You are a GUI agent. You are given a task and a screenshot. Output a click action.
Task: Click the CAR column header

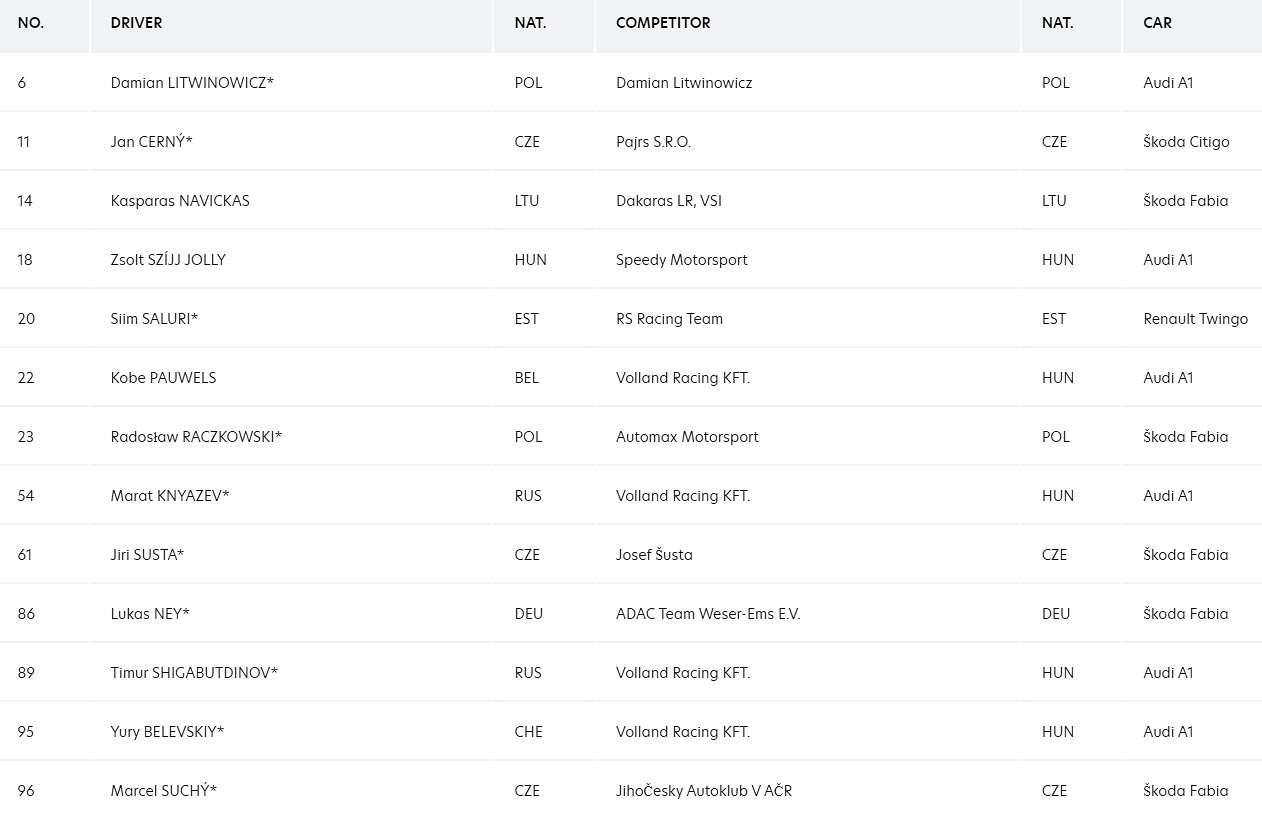pyautogui.click(x=1157, y=23)
